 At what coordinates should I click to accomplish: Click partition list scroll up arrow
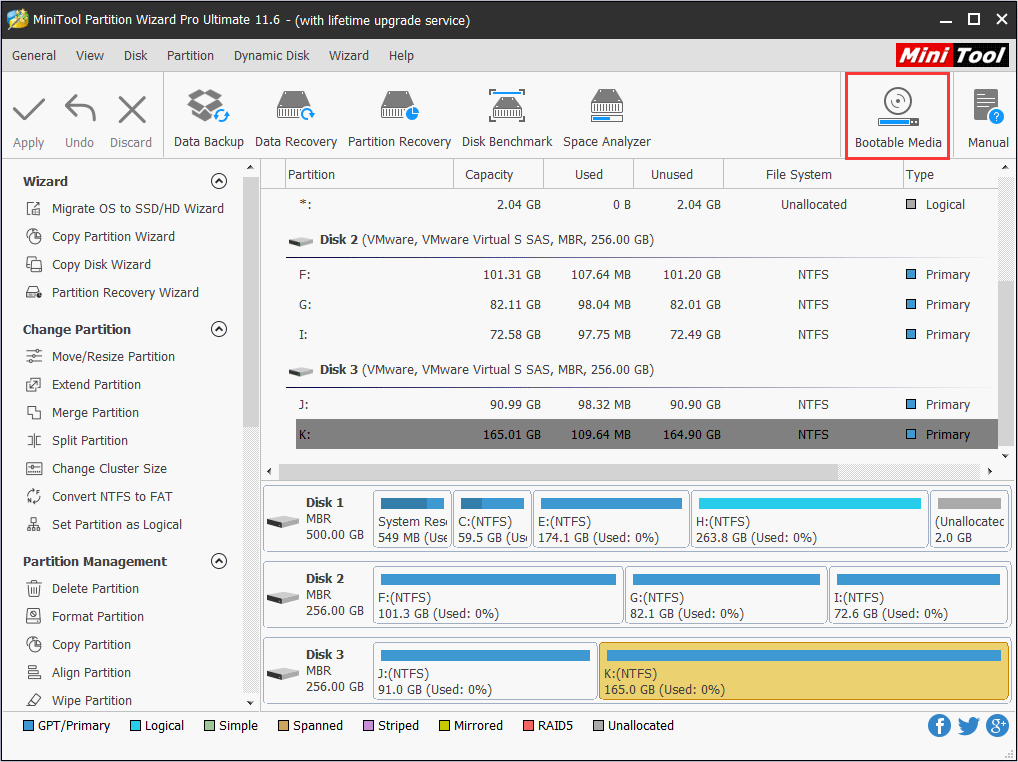click(1006, 169)
